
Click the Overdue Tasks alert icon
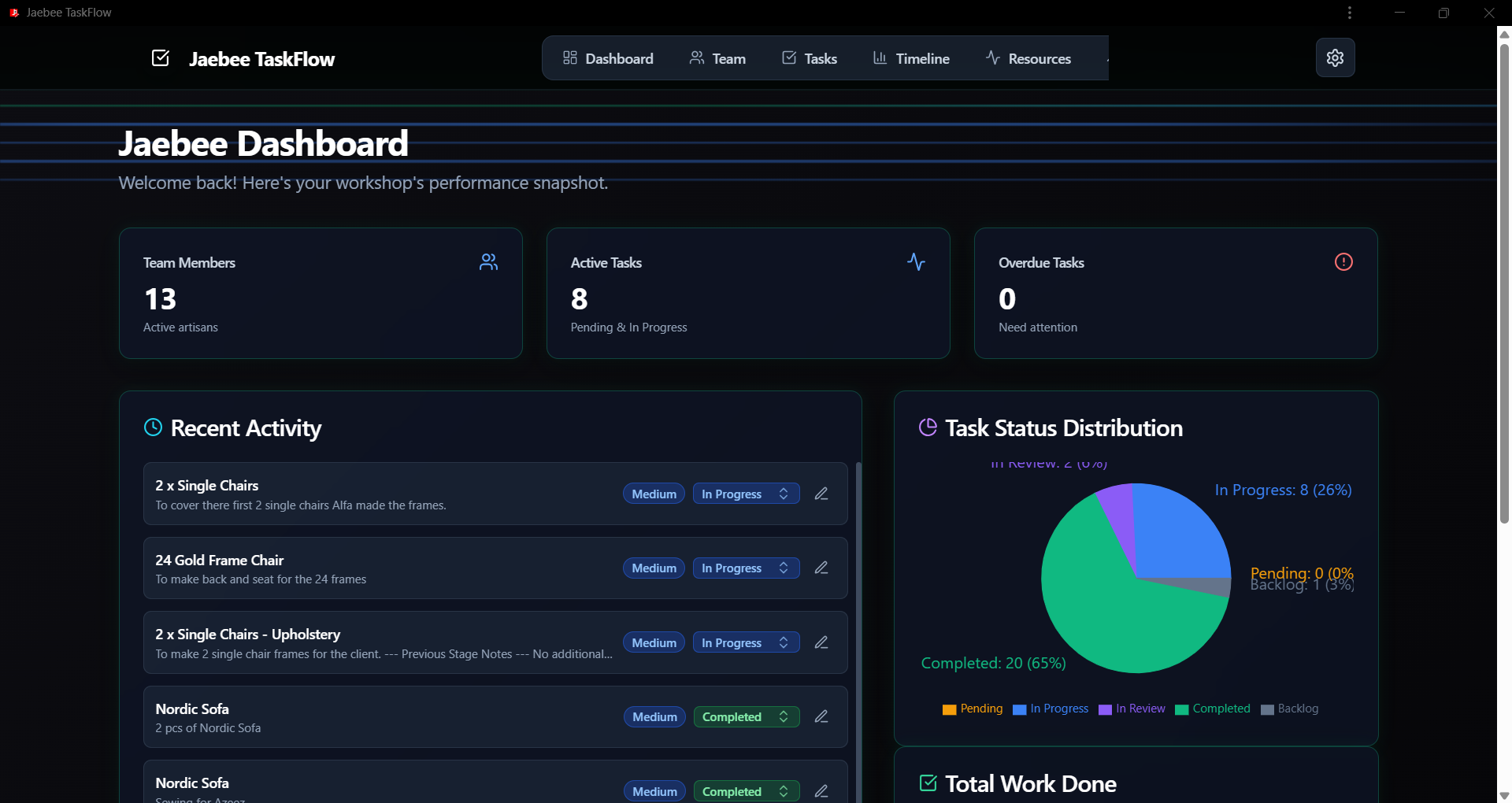(1343, 262)
